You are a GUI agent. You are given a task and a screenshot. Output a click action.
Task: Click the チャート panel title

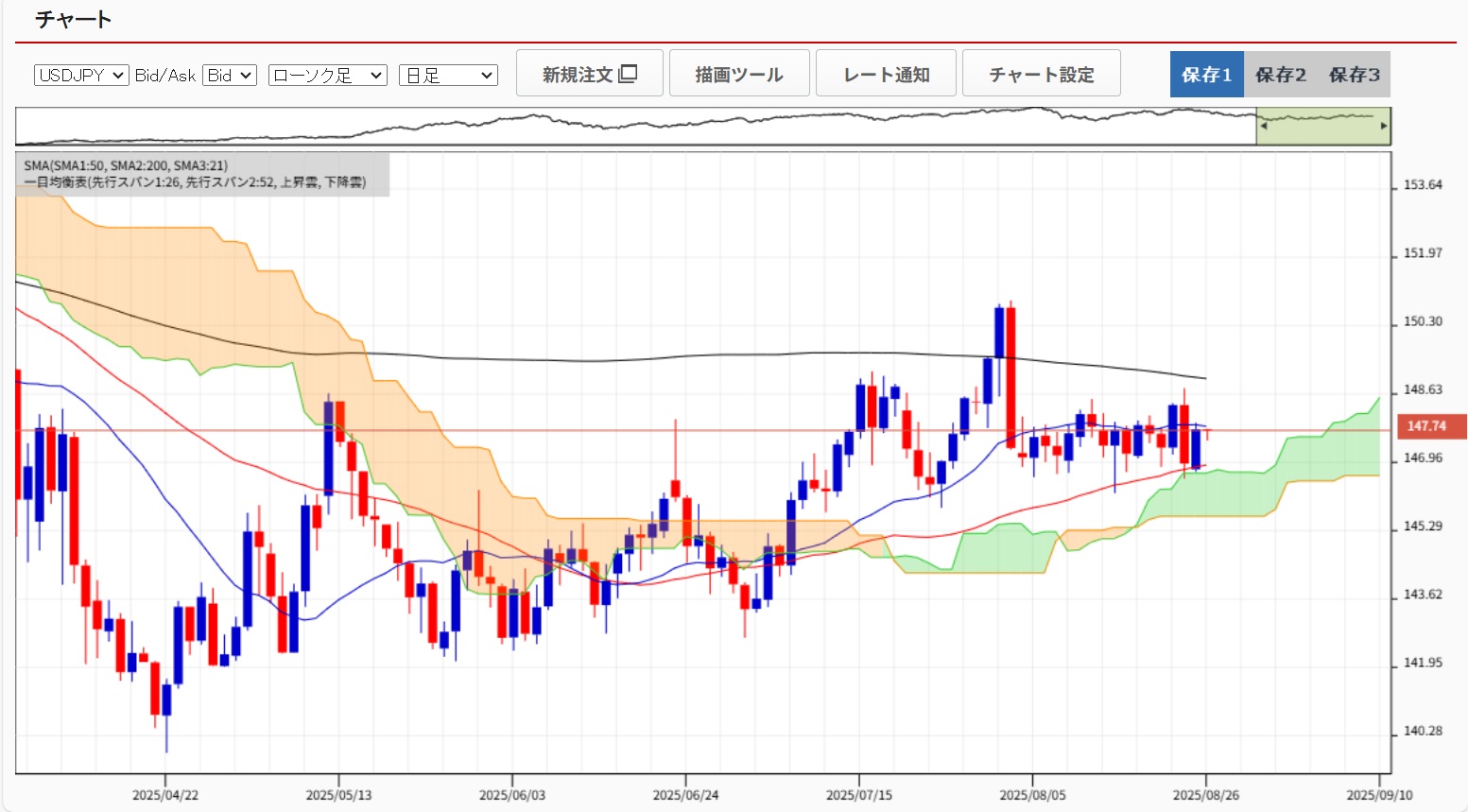(x=73, y=20)
